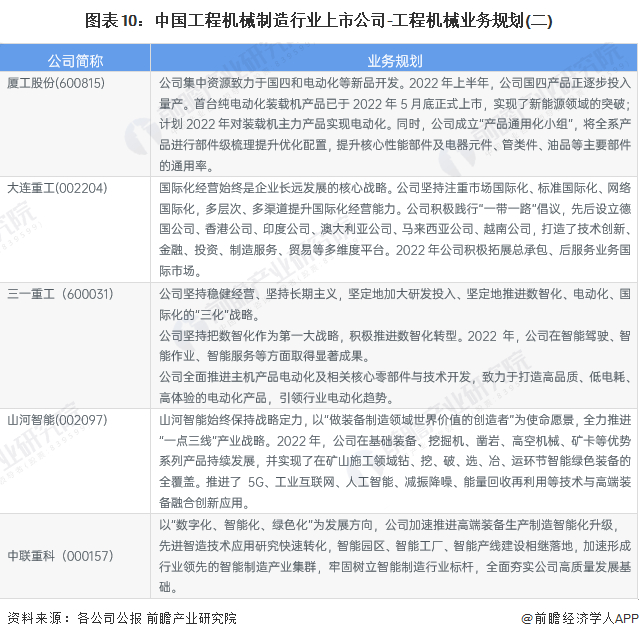
Task: Click 三一重工 paragraph on 数智化转型
Action: tap(394, 346)
